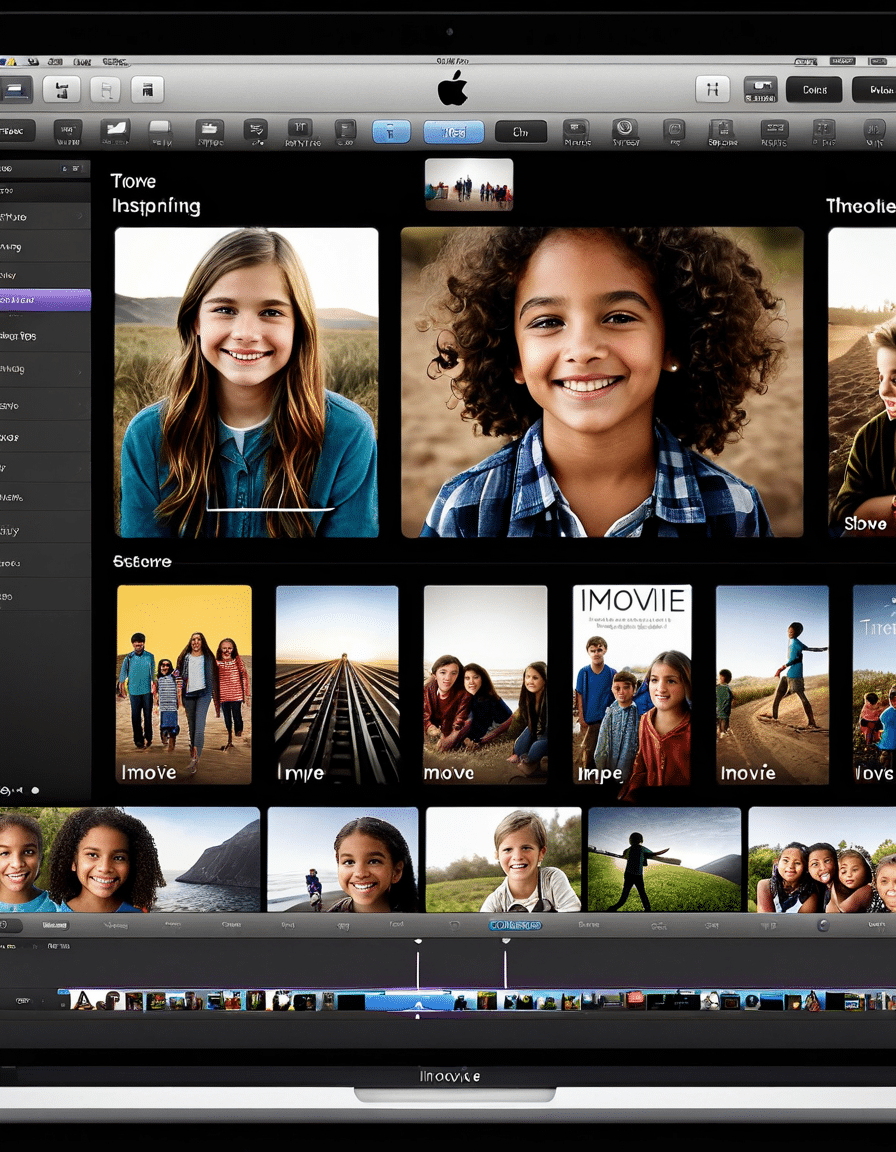
Task: Select the group of girls clip at filmstrip right
Action: click(x=822, y=860)
